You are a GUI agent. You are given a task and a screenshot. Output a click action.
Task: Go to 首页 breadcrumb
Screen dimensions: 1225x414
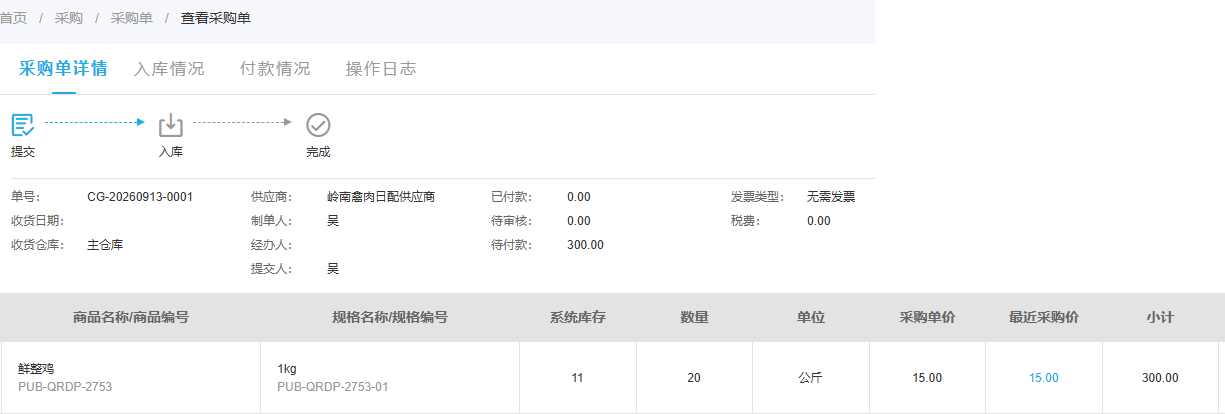coord(13,18)
